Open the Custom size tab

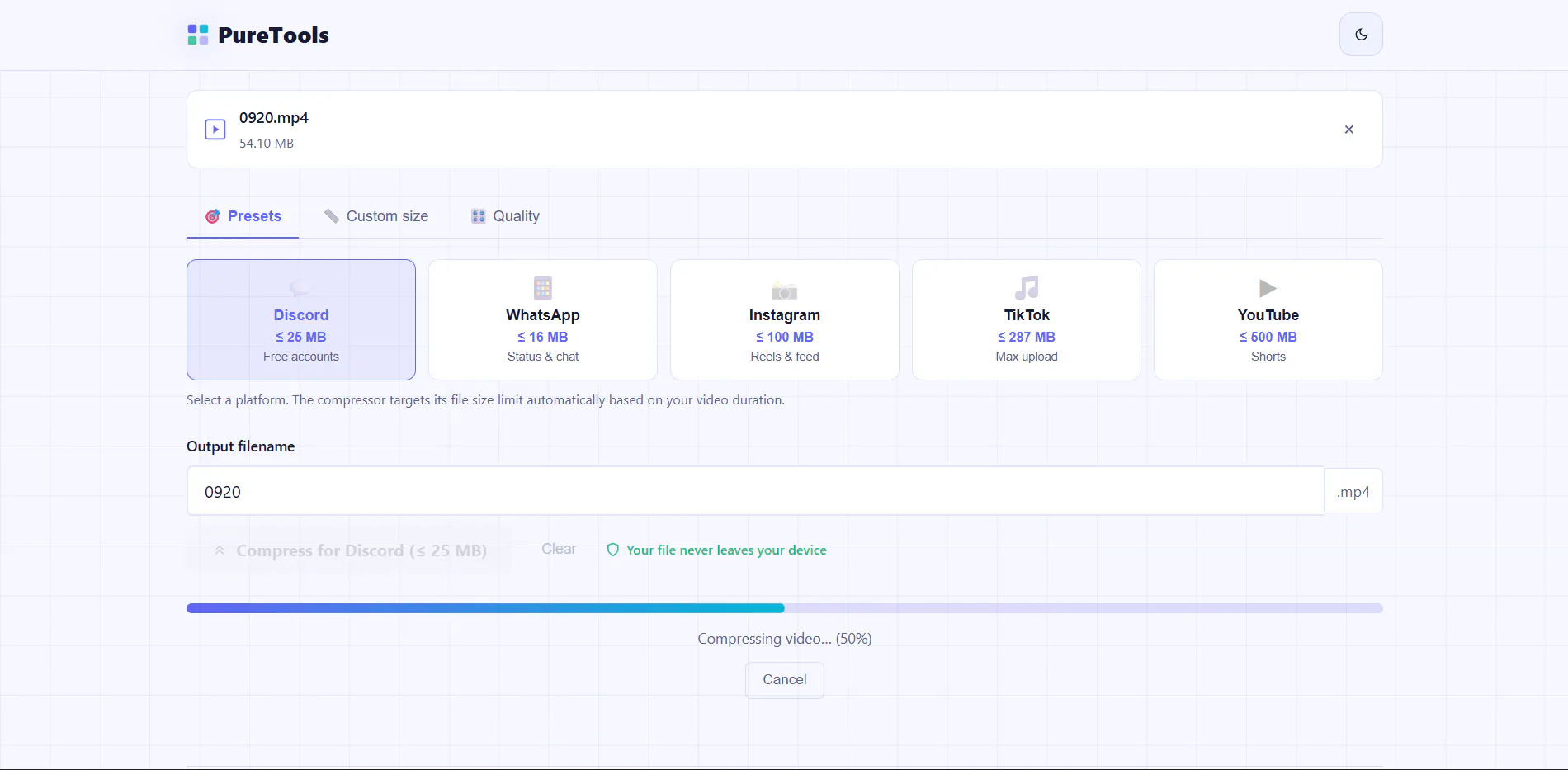tap(376, 216)
